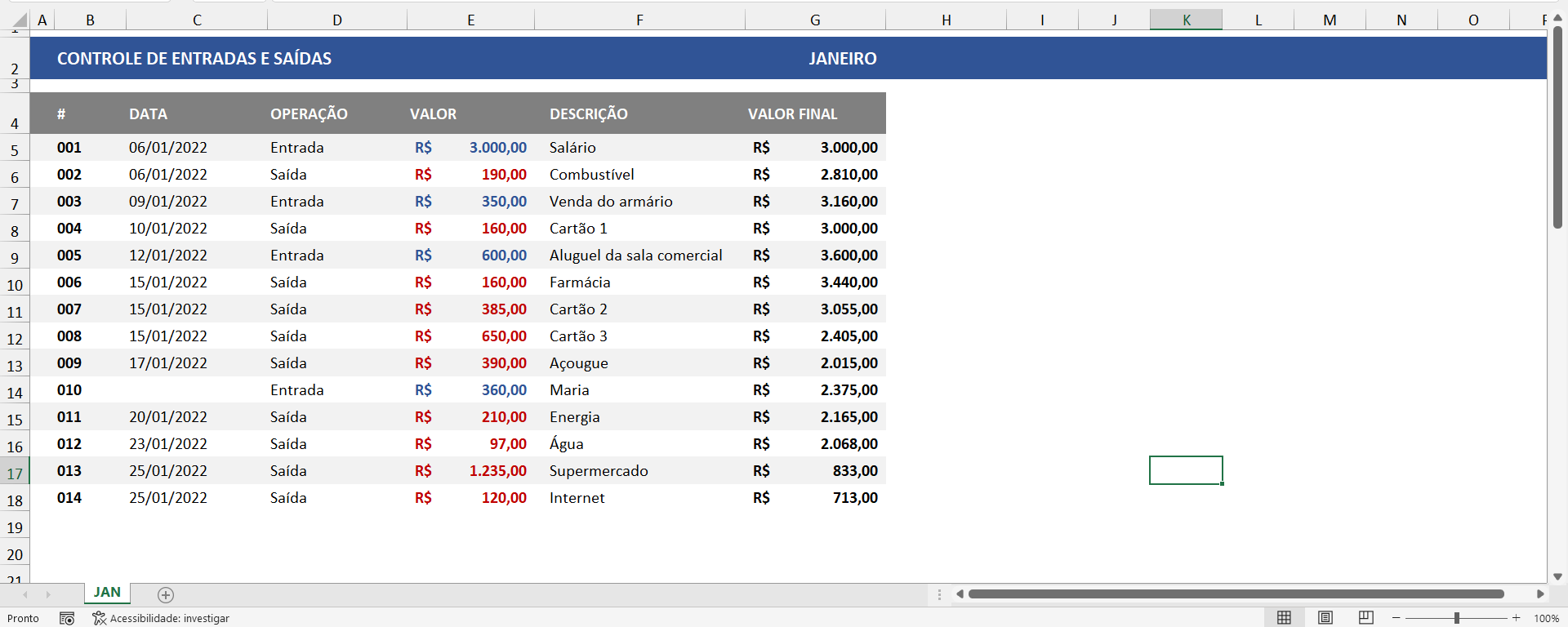Click the Internet description cell
The image size is (1568, 627).
(639, 497)
